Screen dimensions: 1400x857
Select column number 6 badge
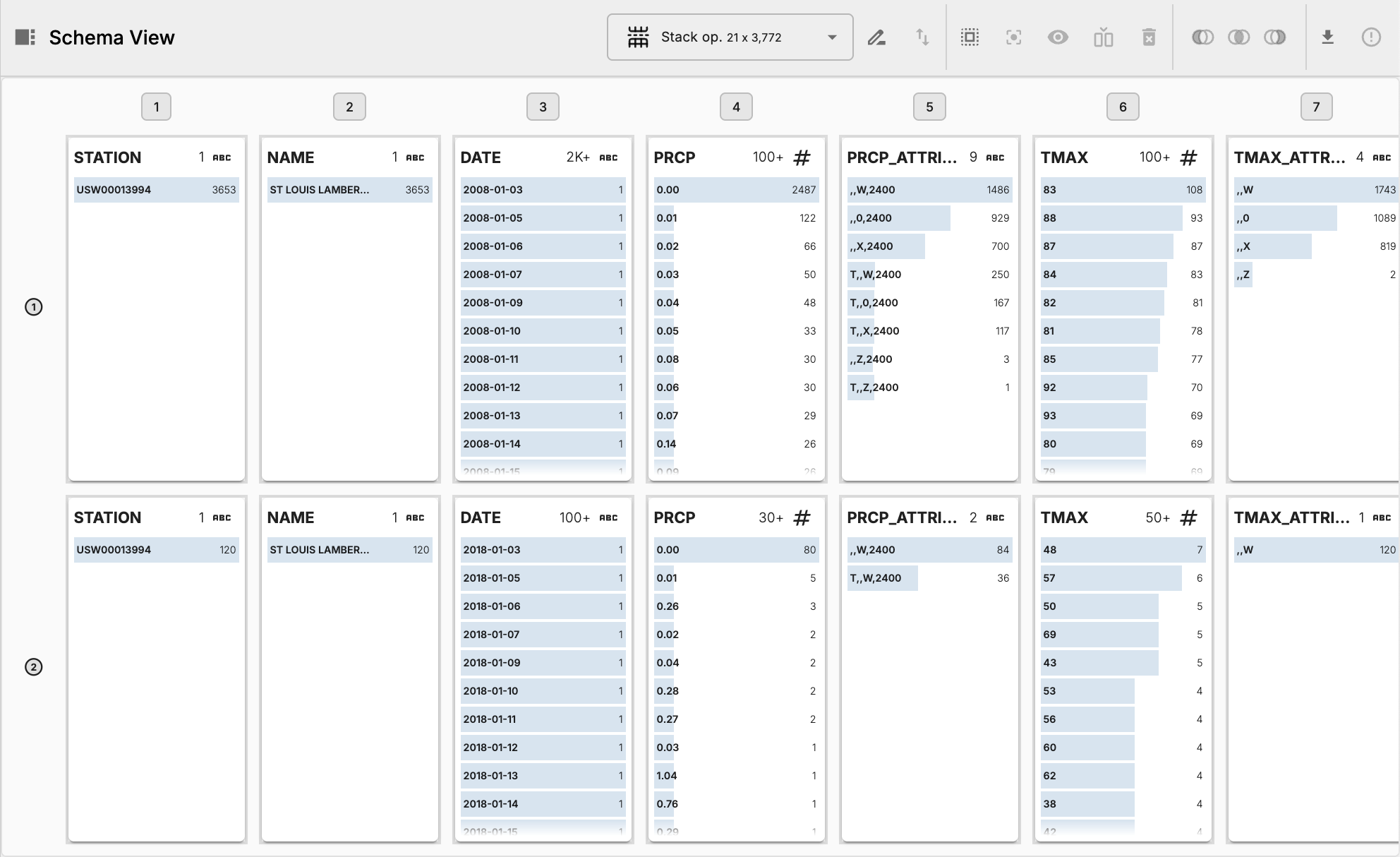tap(1123, 107)
